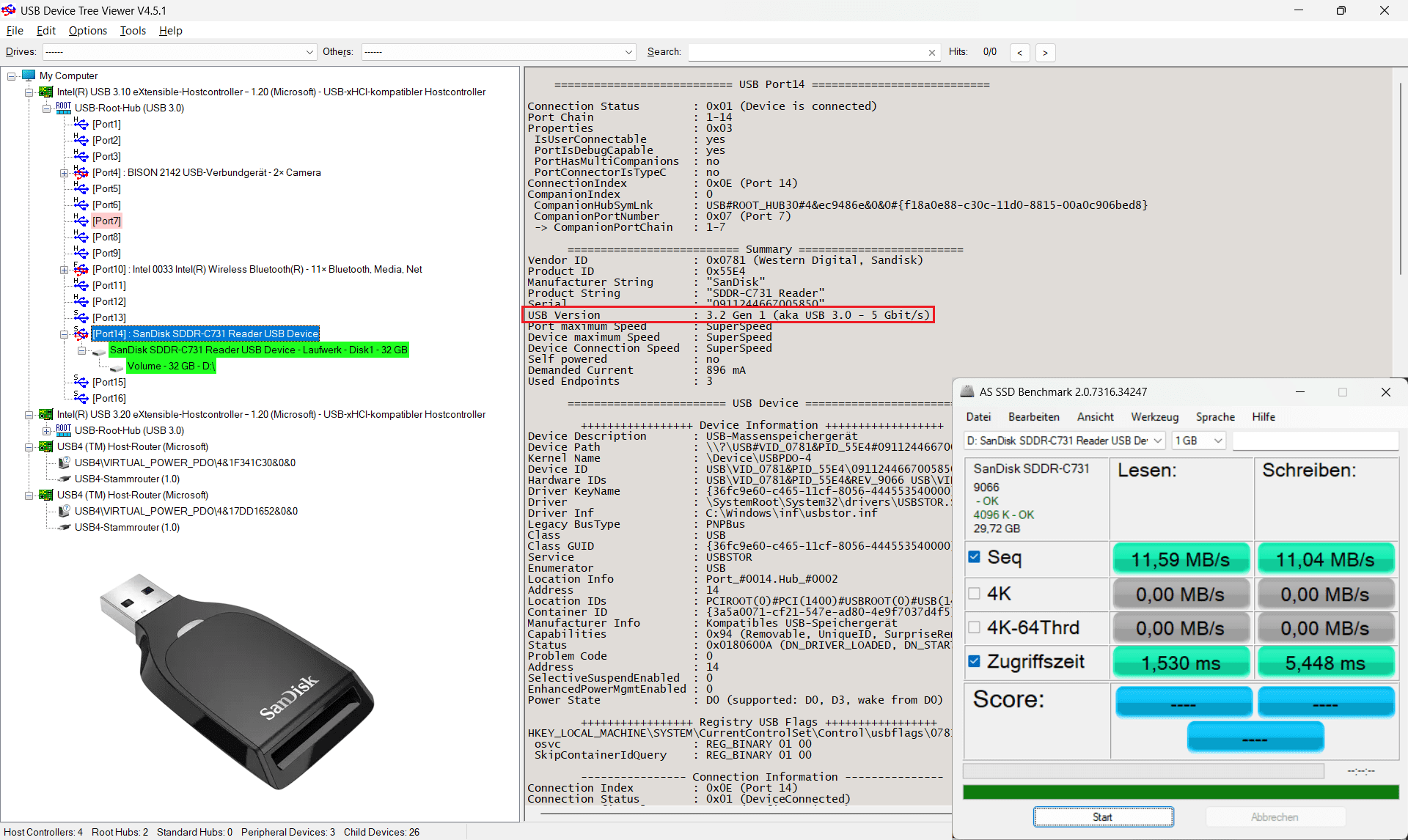Screen dimensions: 1408x840
Task: Open the Edit menu
Action: [x=46, y=31]
